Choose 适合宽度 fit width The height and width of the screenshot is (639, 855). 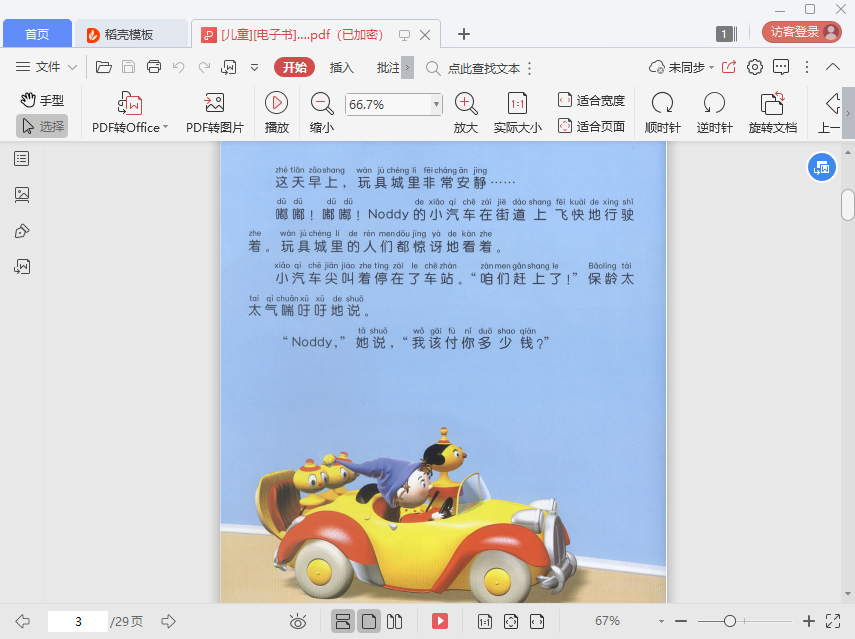[x=591, y=100]
